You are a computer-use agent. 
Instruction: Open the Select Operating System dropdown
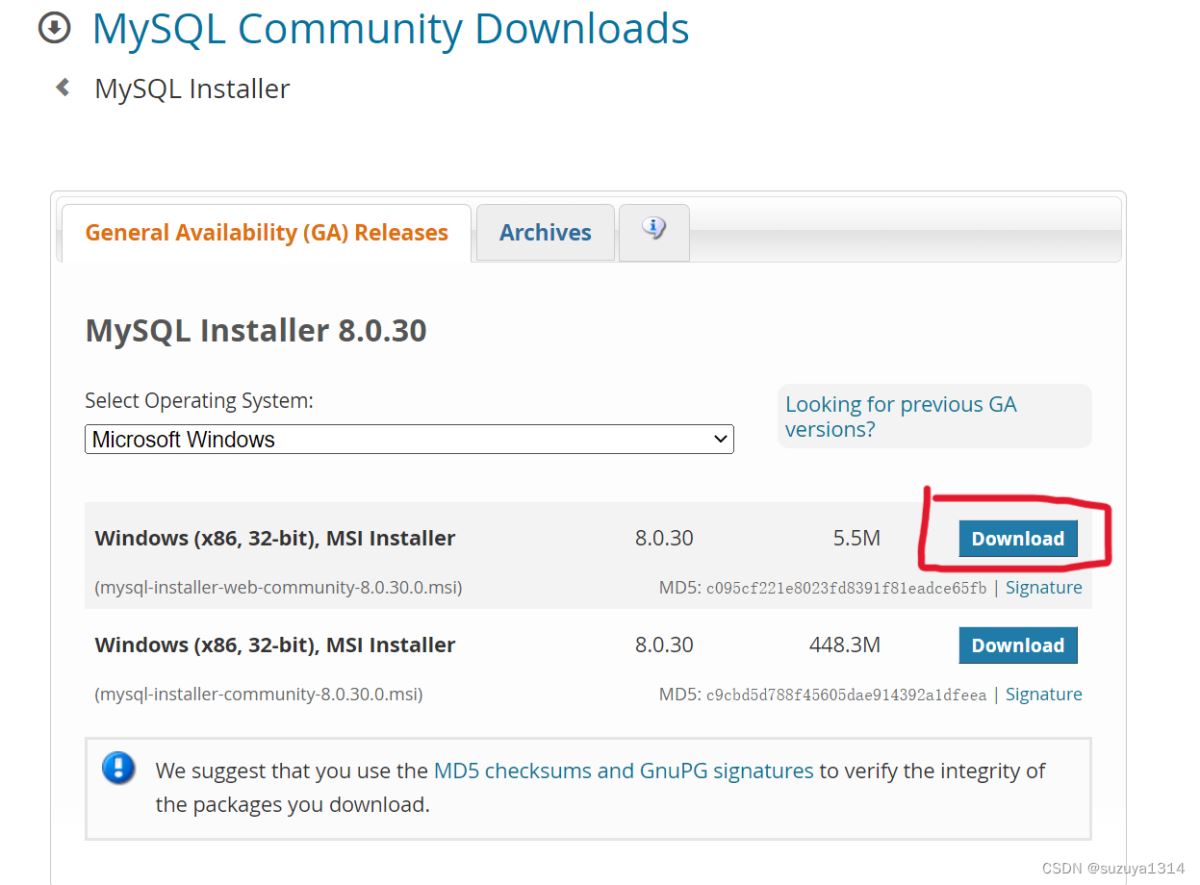tap(408, 438)
